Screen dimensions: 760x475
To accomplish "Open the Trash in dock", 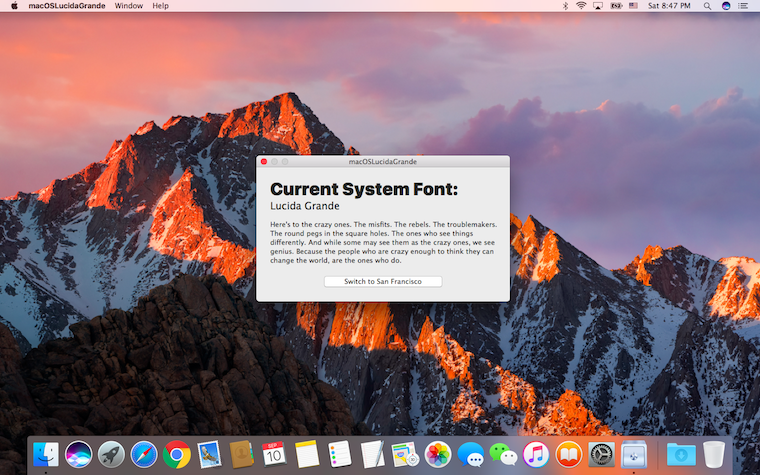I will 714,454.
